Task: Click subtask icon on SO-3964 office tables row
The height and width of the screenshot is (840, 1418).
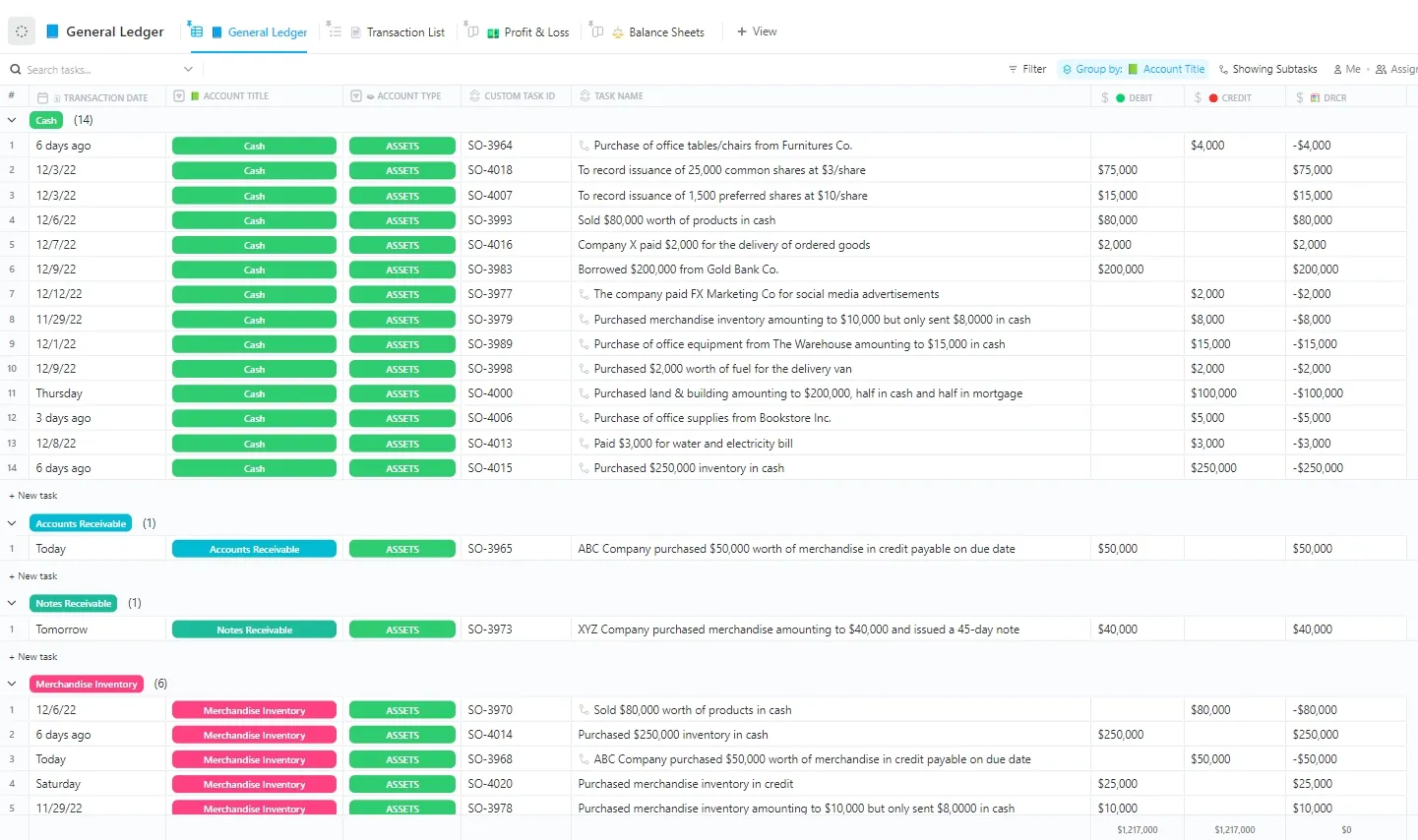Action: click(585, 146)
